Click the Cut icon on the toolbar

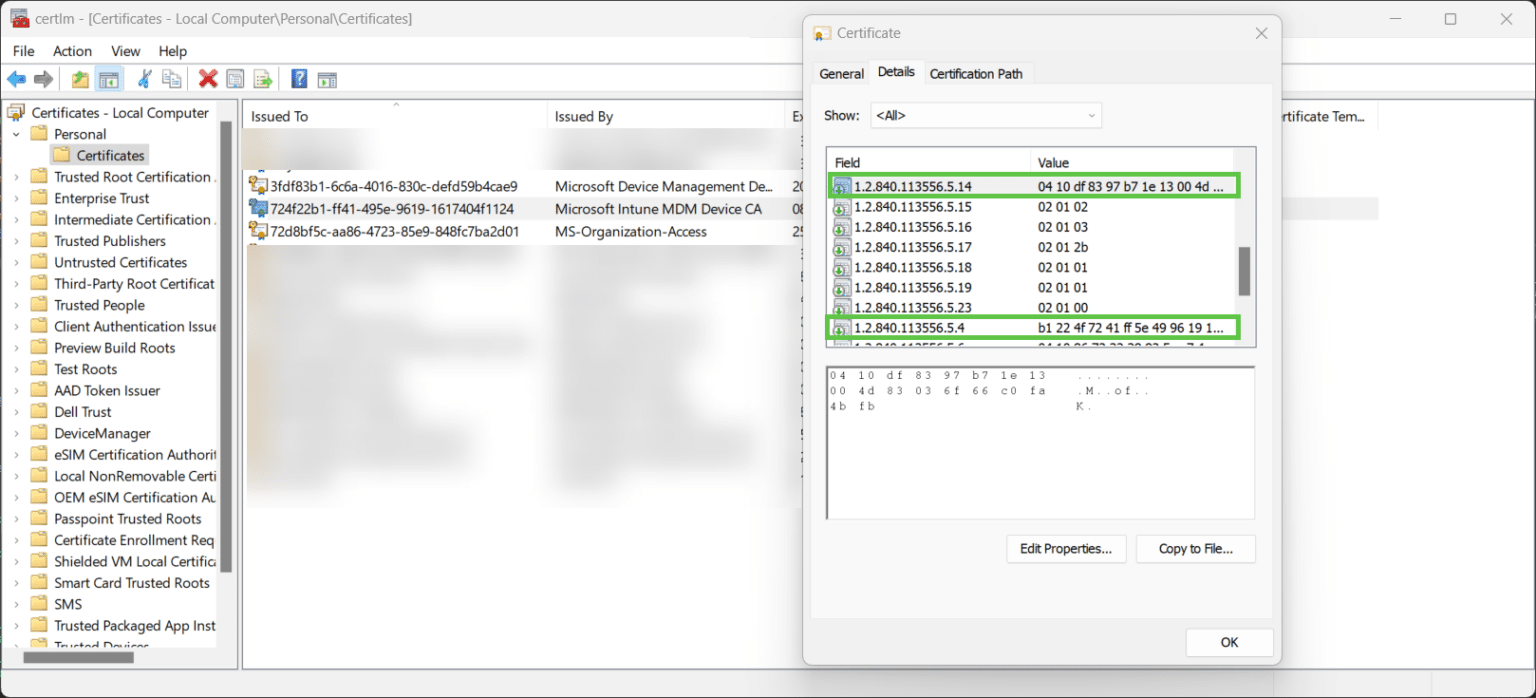coord(146,78)
